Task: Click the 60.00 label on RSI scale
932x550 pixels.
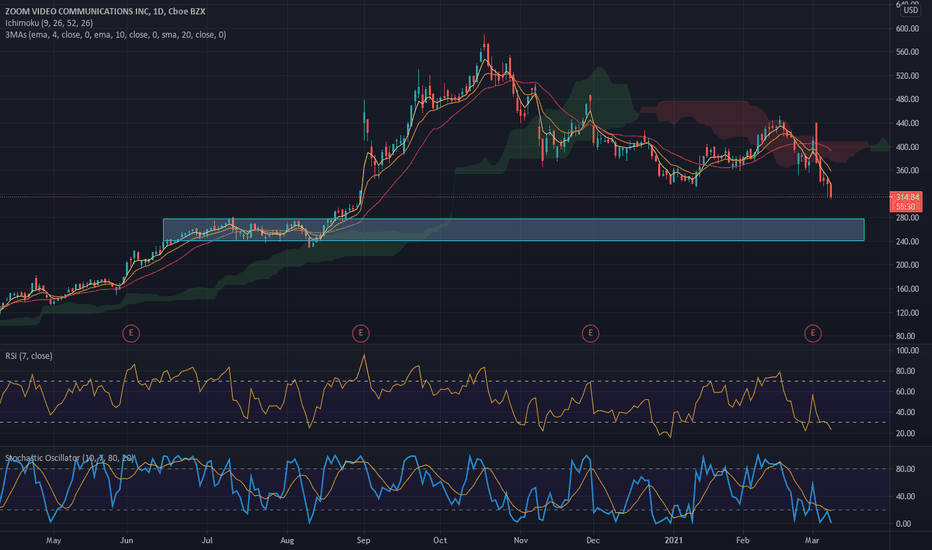Action: (x=905, y=392)
